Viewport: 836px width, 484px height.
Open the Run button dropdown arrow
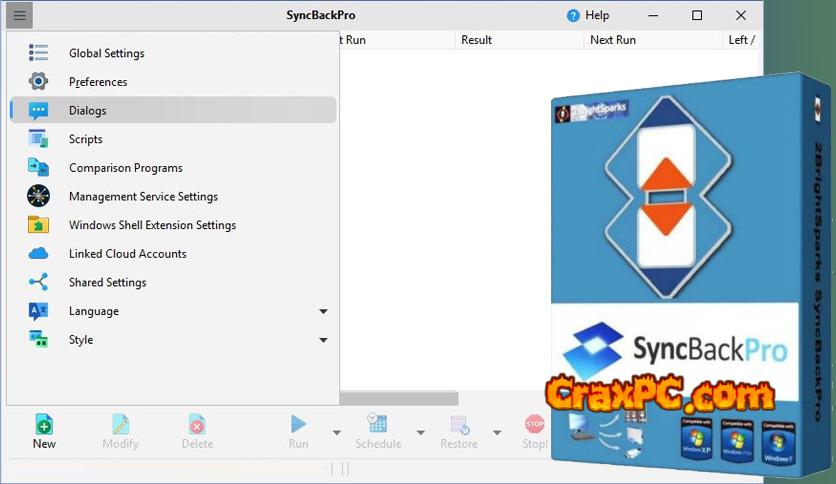(336, 433)
